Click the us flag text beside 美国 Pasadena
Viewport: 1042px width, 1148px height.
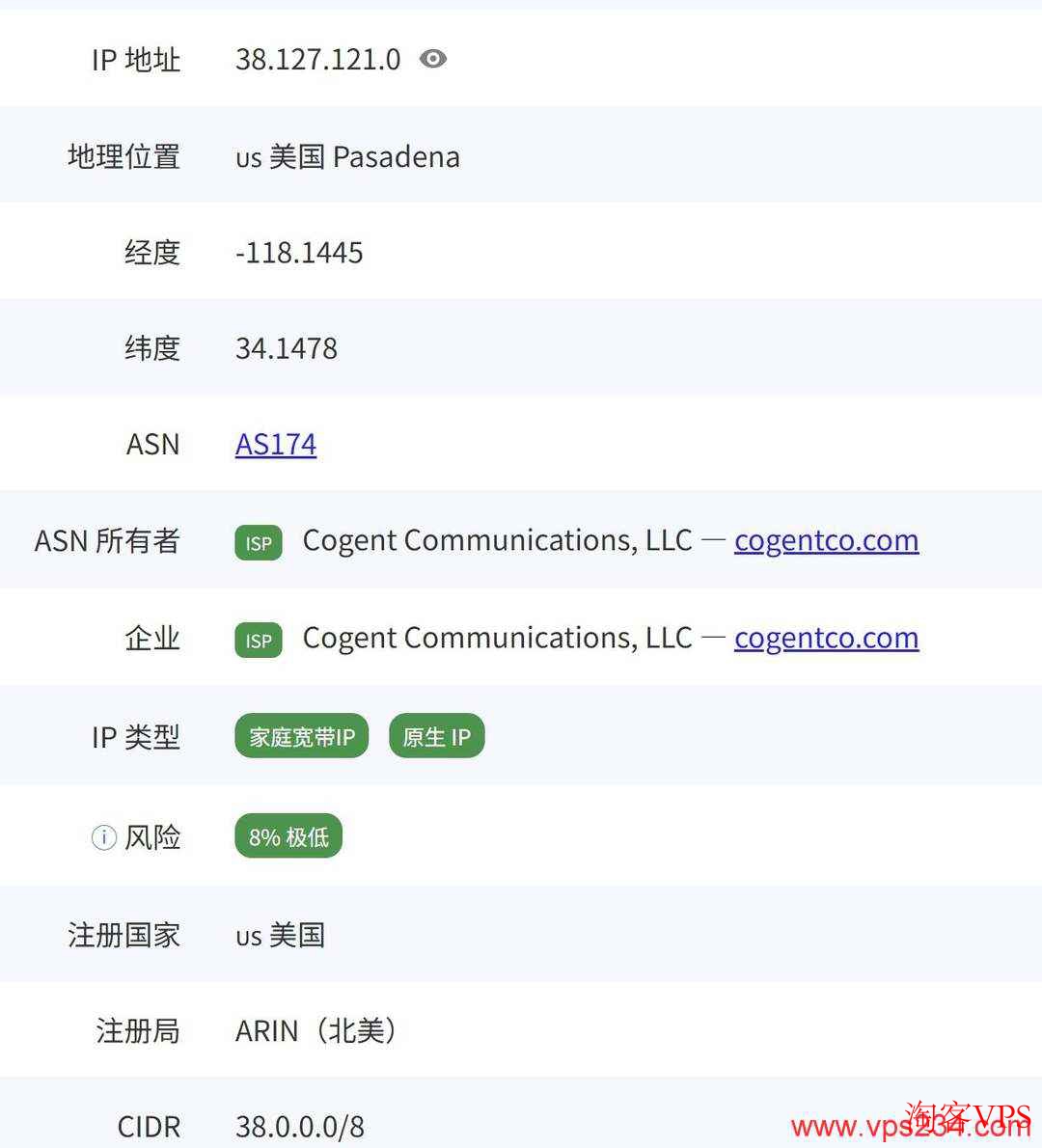(249, 157)
